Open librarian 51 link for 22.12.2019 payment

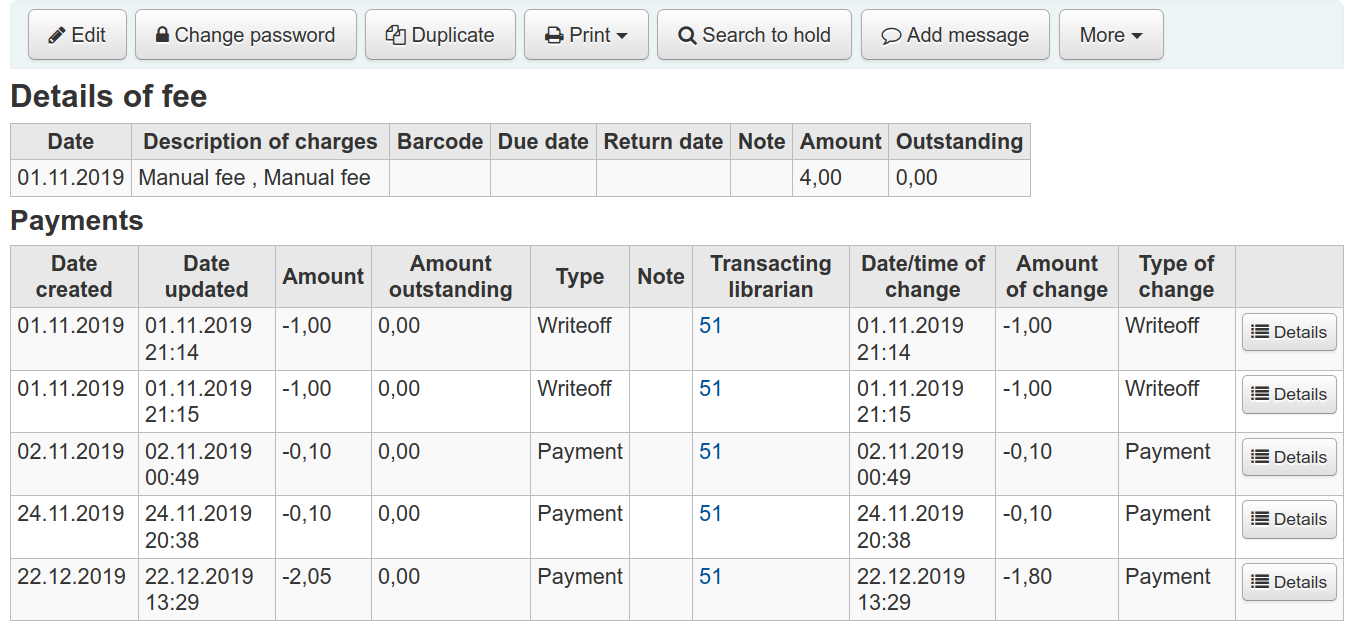coord(710,577)
